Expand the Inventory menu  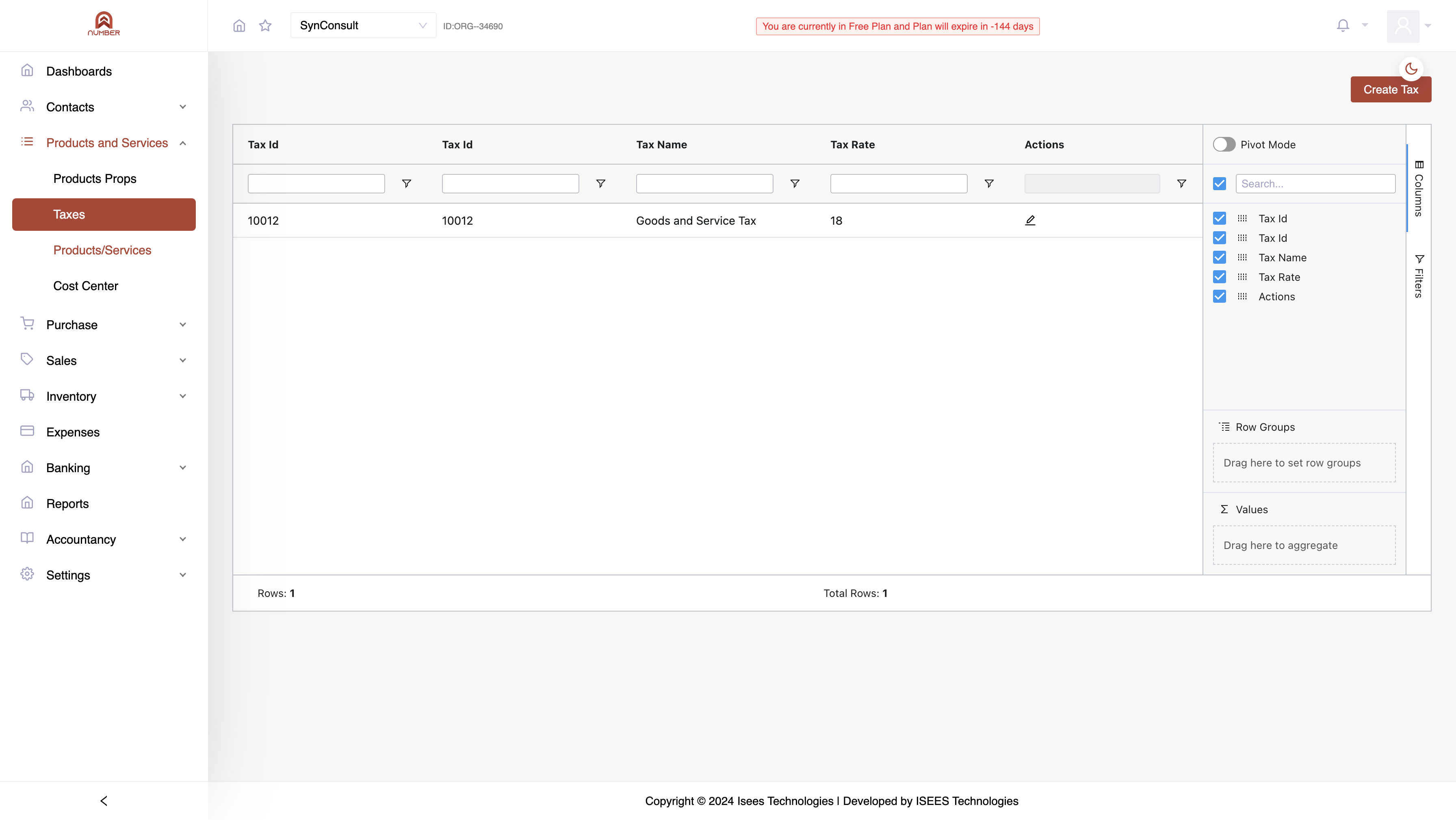104,396
